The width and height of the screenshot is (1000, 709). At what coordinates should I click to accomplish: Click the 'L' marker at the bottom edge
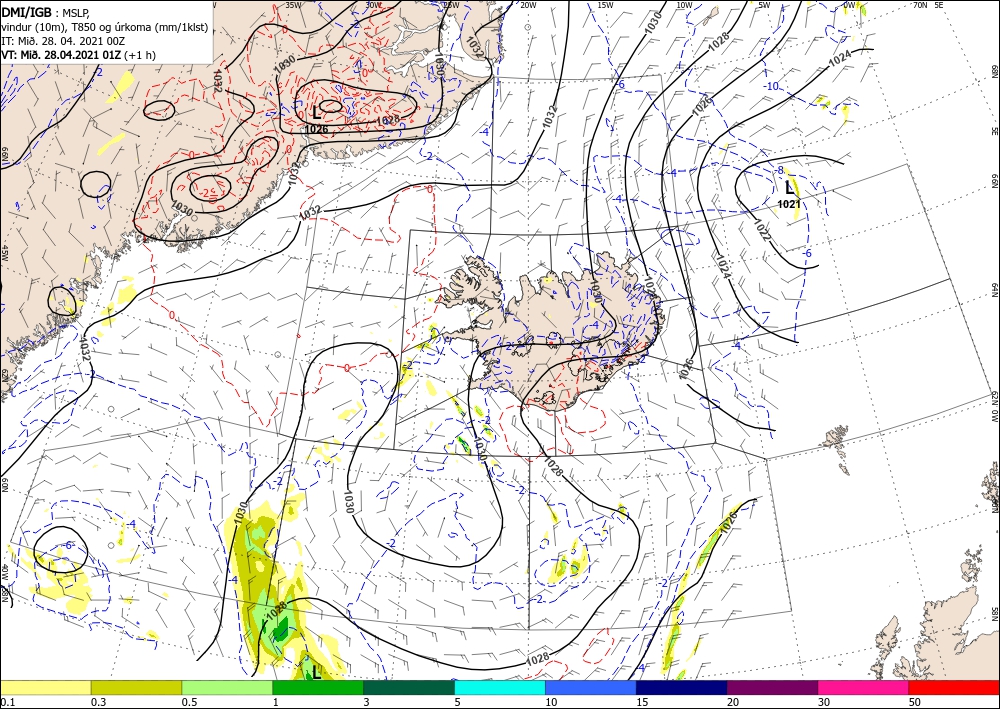tap(316, 673)
